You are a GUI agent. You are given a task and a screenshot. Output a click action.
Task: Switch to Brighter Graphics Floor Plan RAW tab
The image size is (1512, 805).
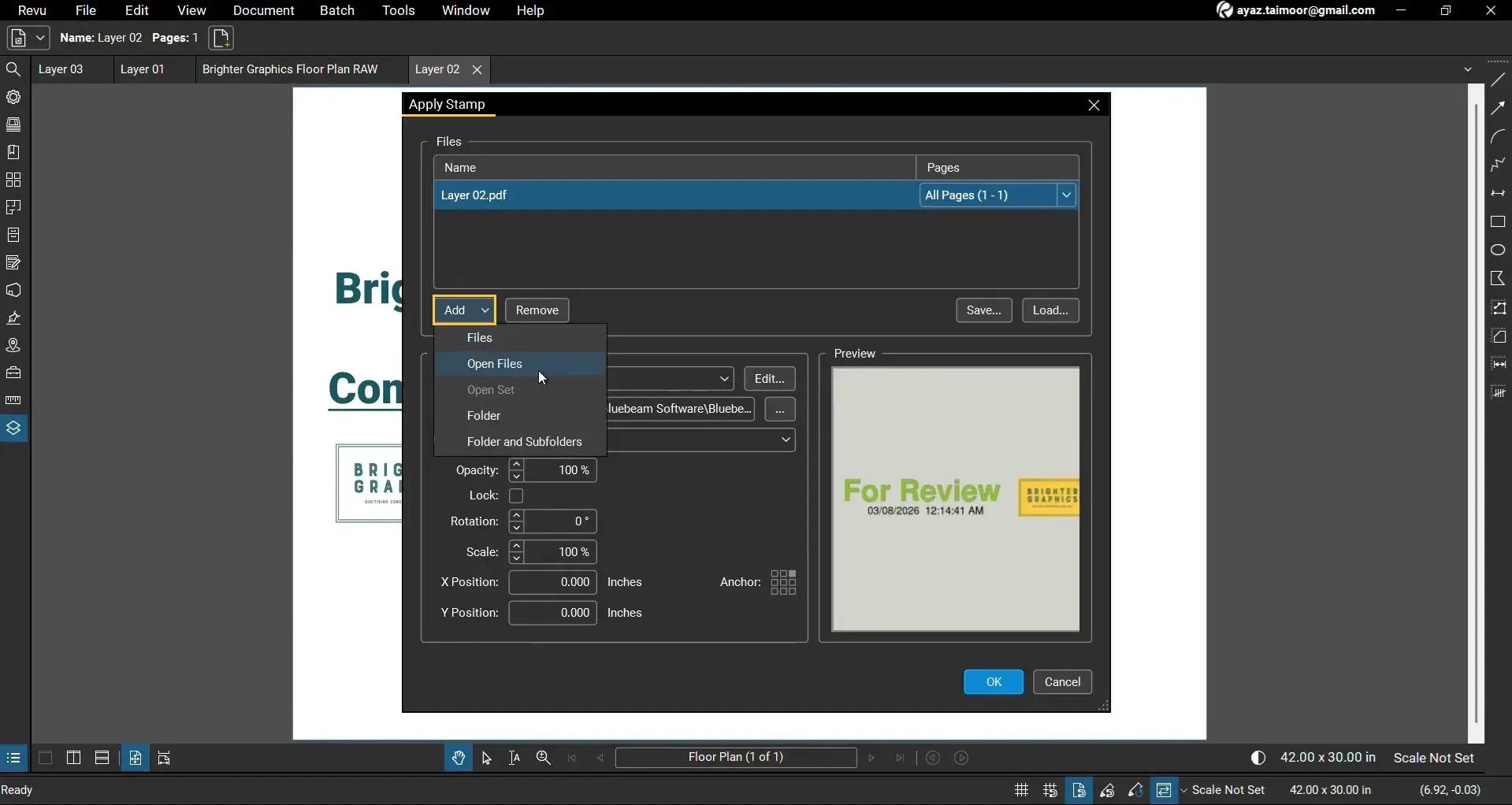[290, 69]
